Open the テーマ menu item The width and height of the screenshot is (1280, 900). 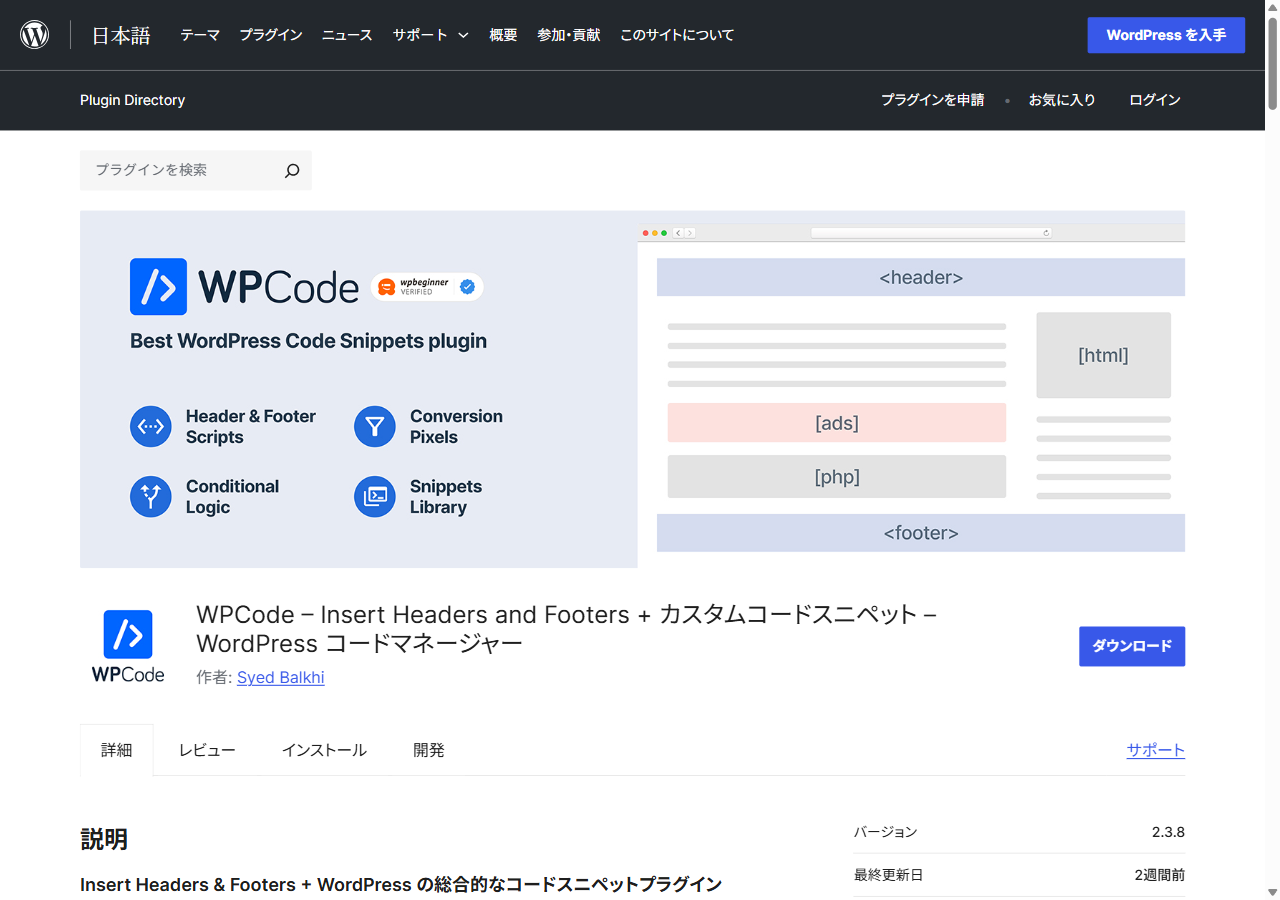tap(200, 35)
